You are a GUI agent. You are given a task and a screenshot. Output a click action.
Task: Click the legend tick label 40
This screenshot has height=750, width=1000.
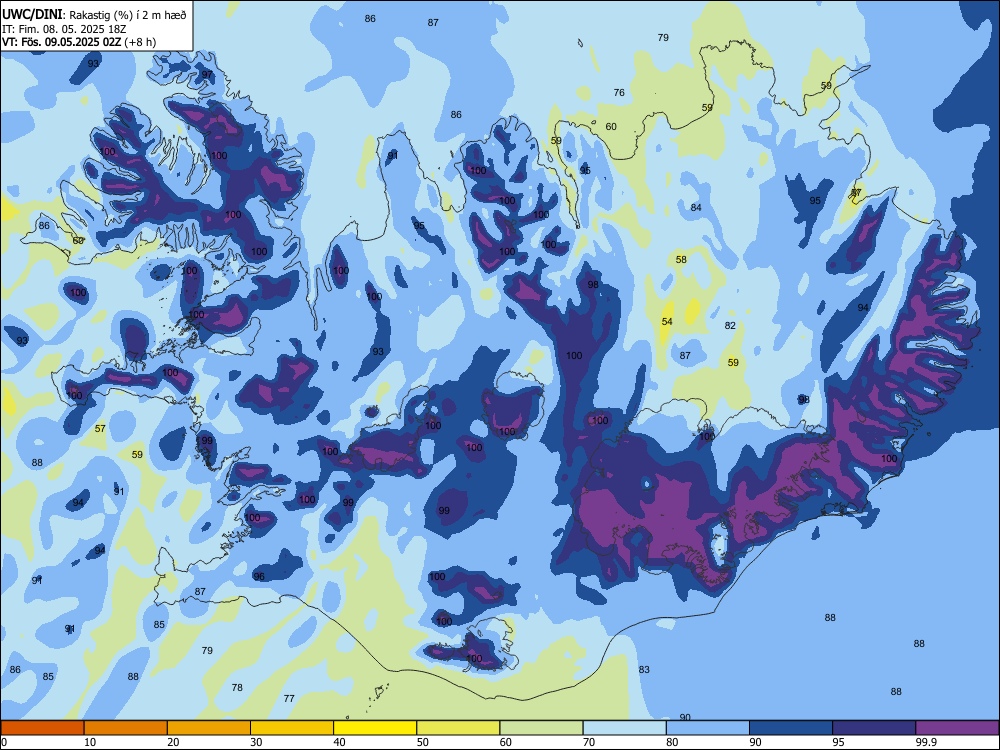tap(339, 742)
